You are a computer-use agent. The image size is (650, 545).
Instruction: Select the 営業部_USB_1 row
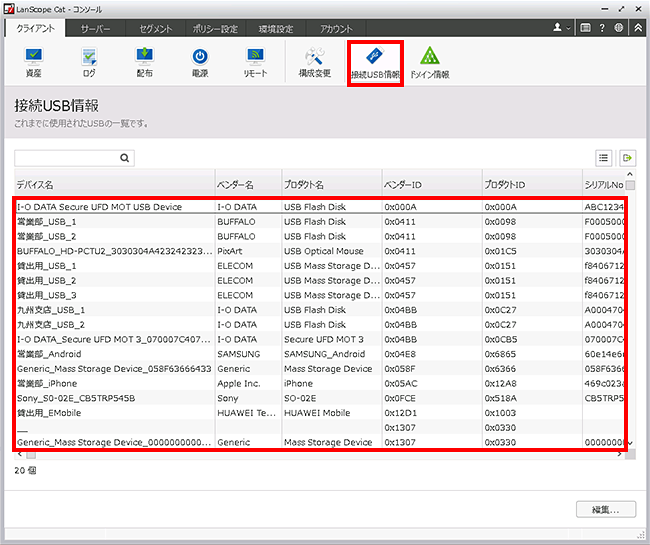320,222
